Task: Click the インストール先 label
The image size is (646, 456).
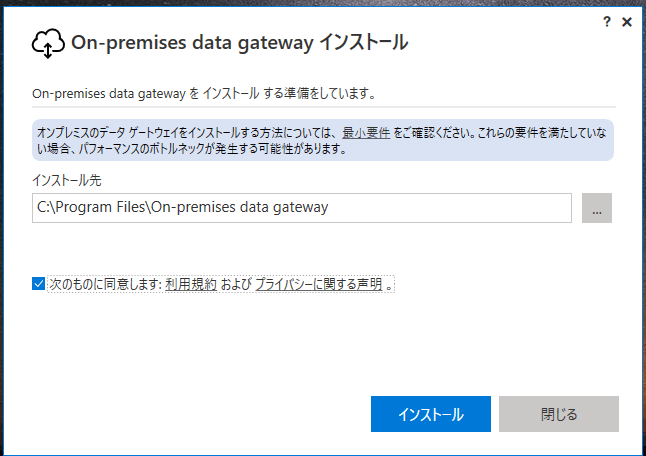Action: click(66, 180)
